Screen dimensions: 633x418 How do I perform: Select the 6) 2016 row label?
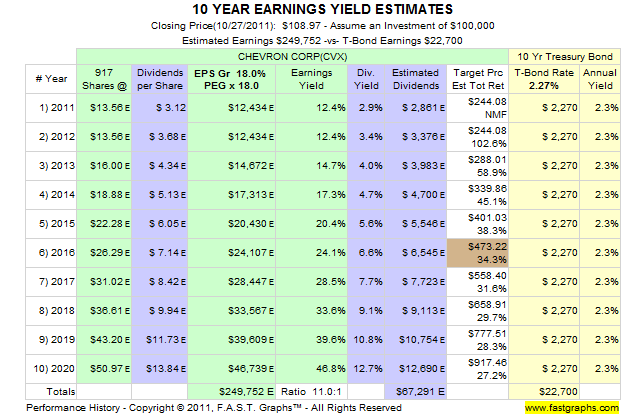point(51,253)
